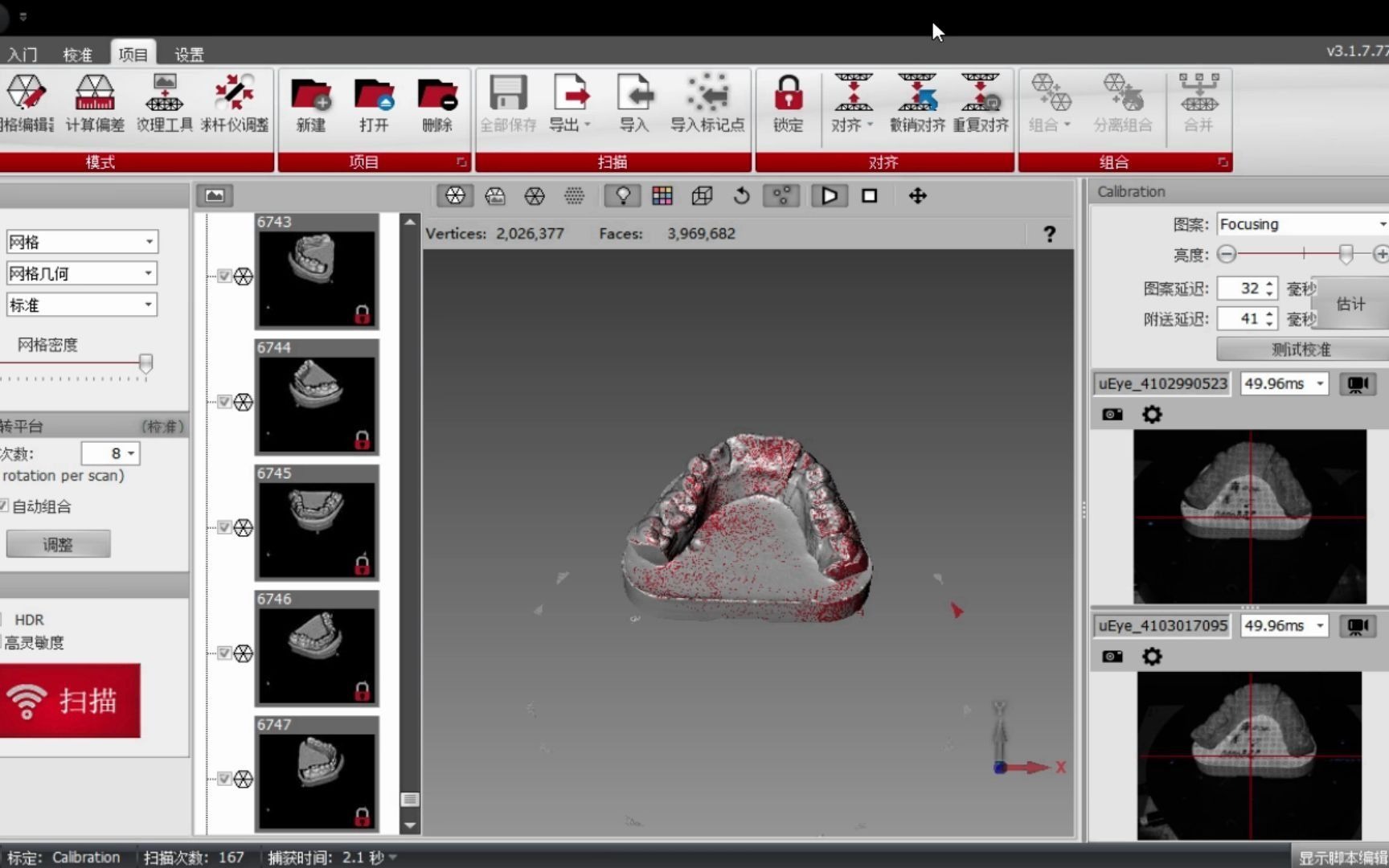1389x868 pixels.
Task: Open camera settings gear under uEye_4103017095
Action: tap(1152, 656)
